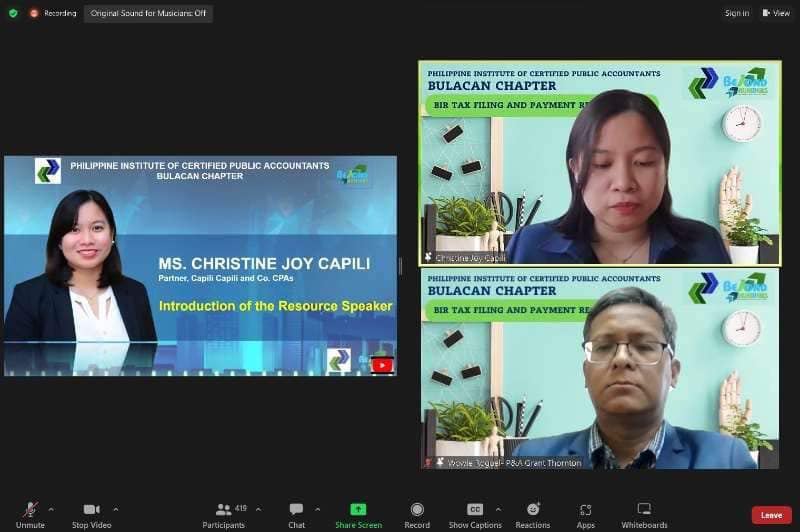Click the 419 participants count

pos(241,508)
